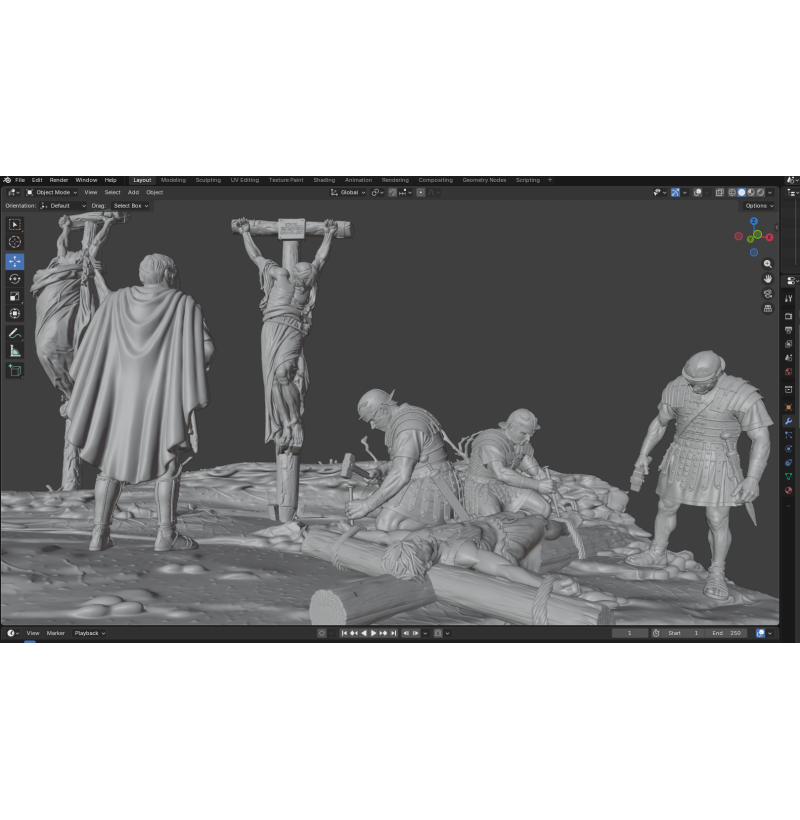
Task: Open the Render menu
Action: (x=59, y=180)
